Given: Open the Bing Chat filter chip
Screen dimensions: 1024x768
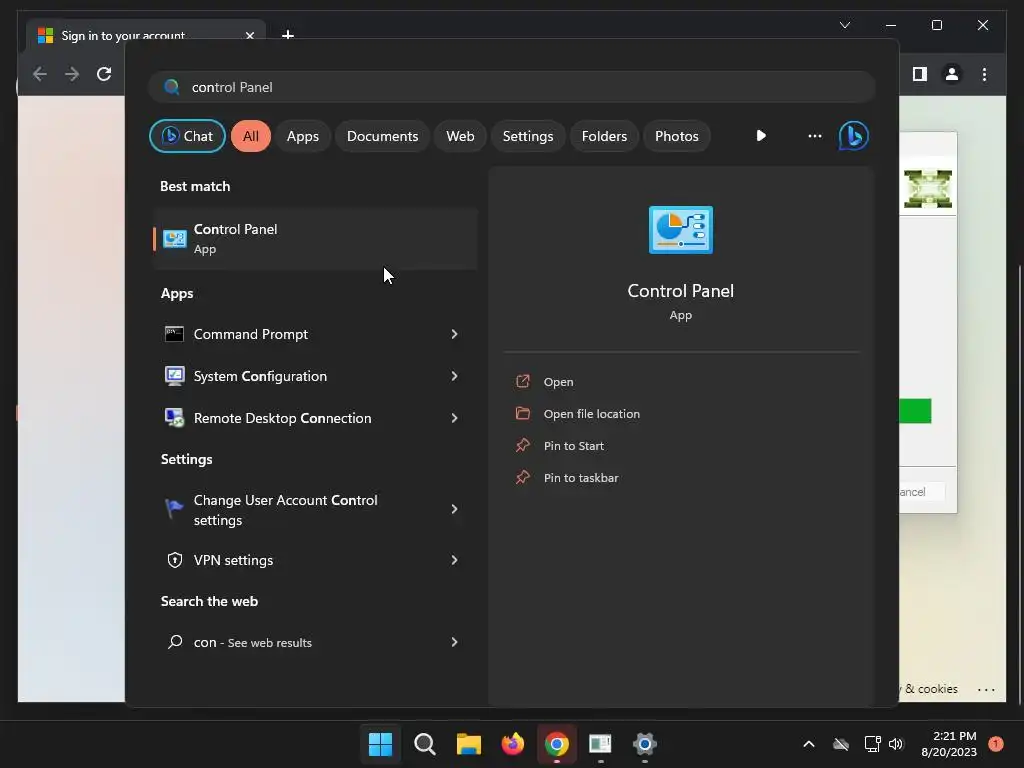Looking at the screenshot, I should click(x=187, y=136).
